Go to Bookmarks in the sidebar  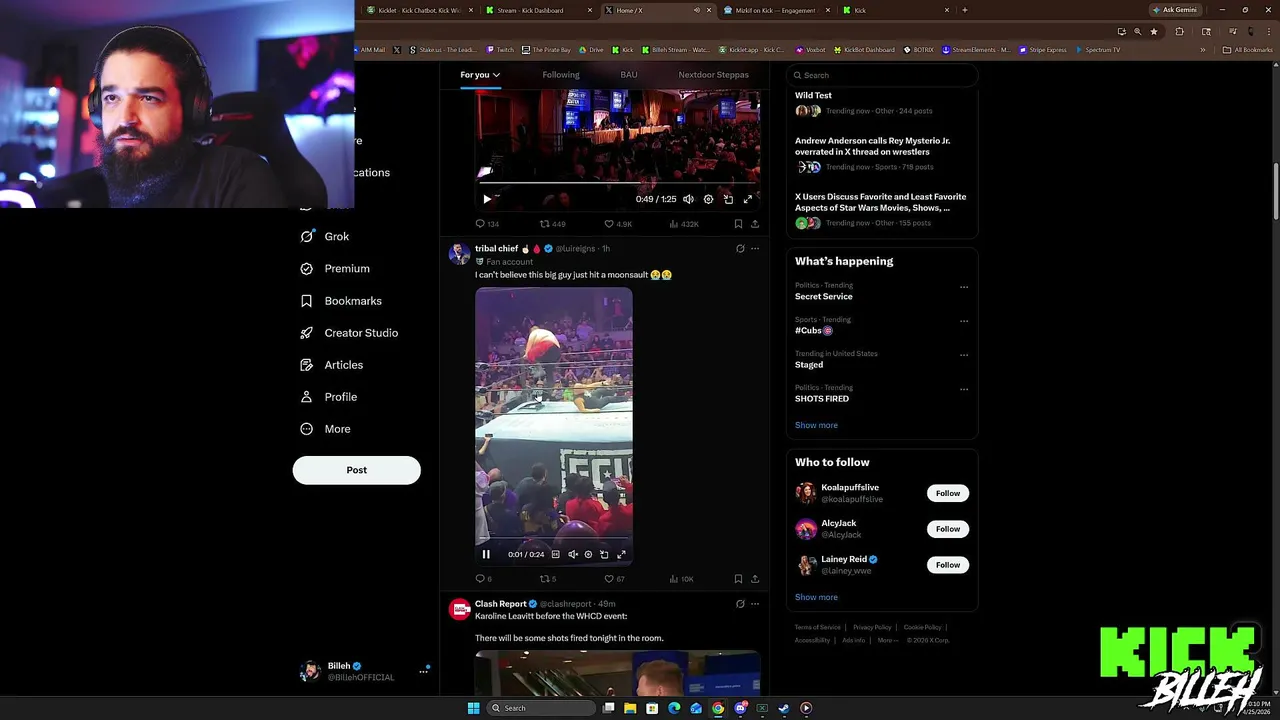pos(341,300)
